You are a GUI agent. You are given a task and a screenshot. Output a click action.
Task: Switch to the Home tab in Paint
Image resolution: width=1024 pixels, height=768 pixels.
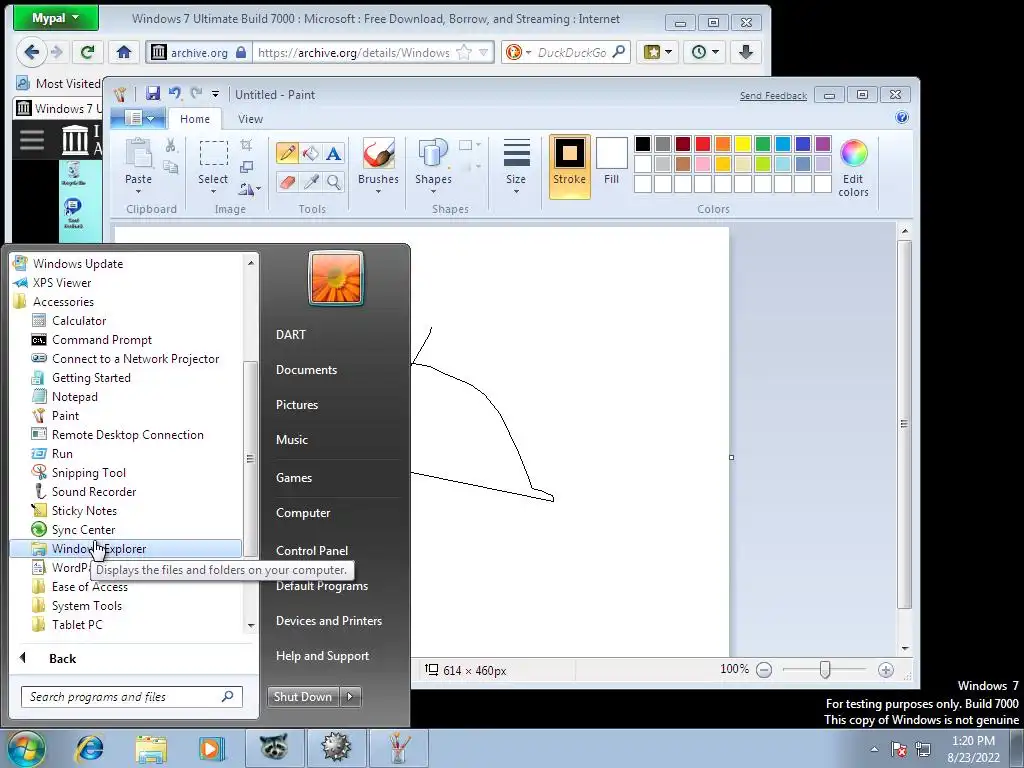pos(195,119)
